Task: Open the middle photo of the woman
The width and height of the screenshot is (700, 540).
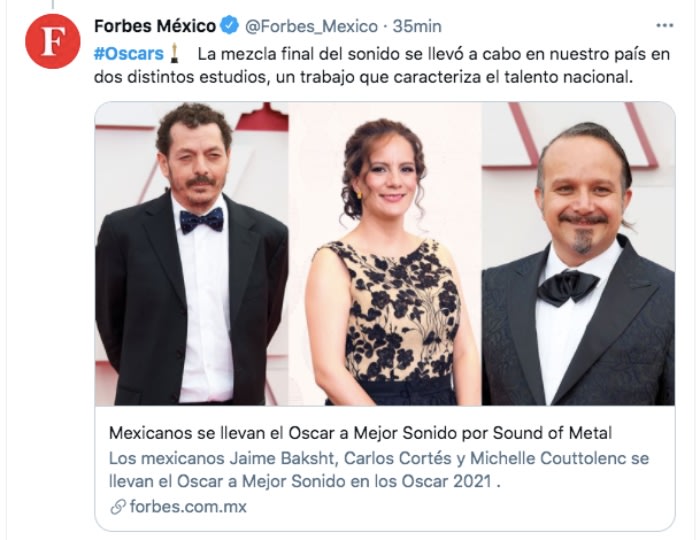Action: [x=385, y=254]
